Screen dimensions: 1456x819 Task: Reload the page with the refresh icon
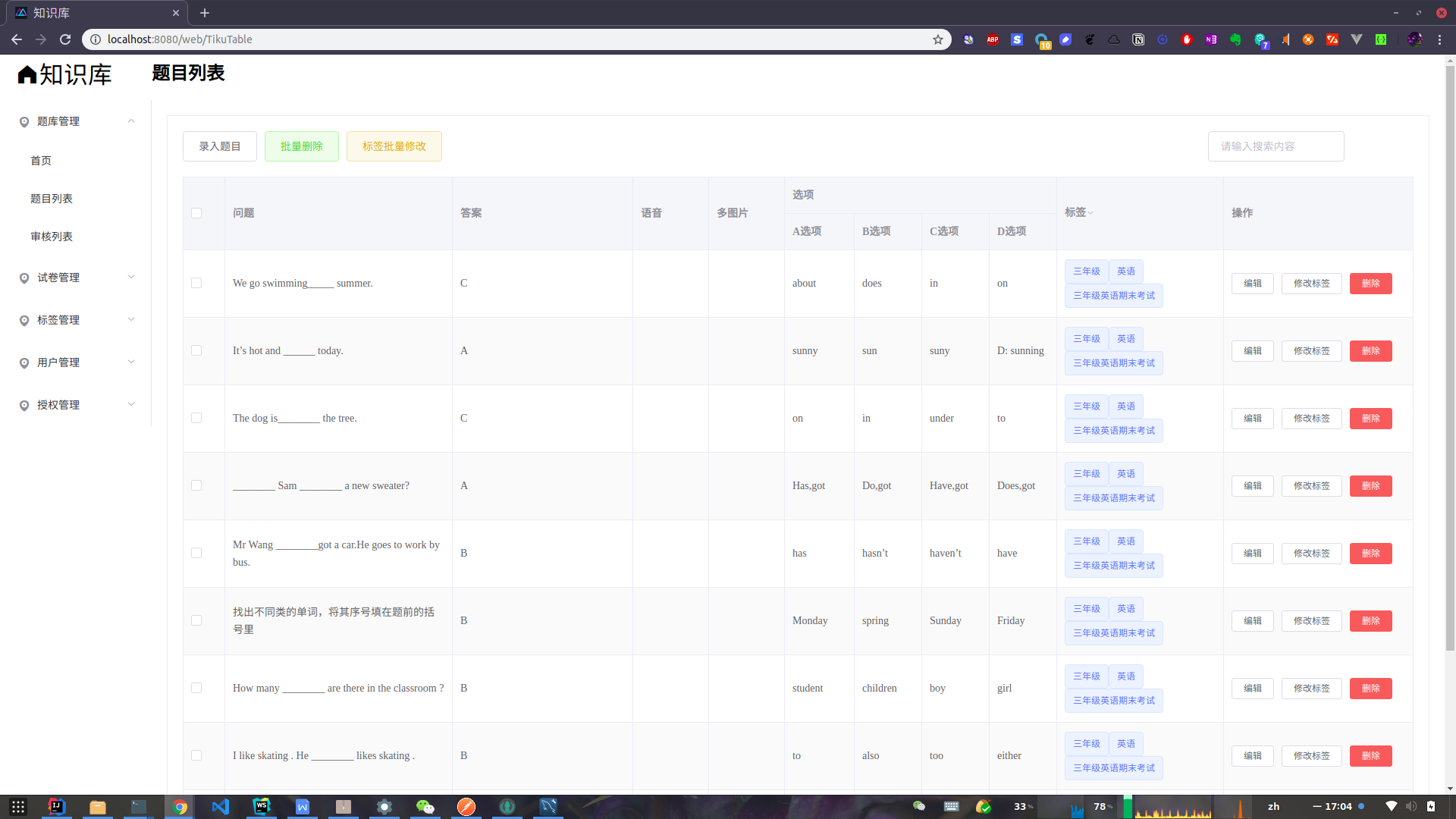click(x=65, y=39)
